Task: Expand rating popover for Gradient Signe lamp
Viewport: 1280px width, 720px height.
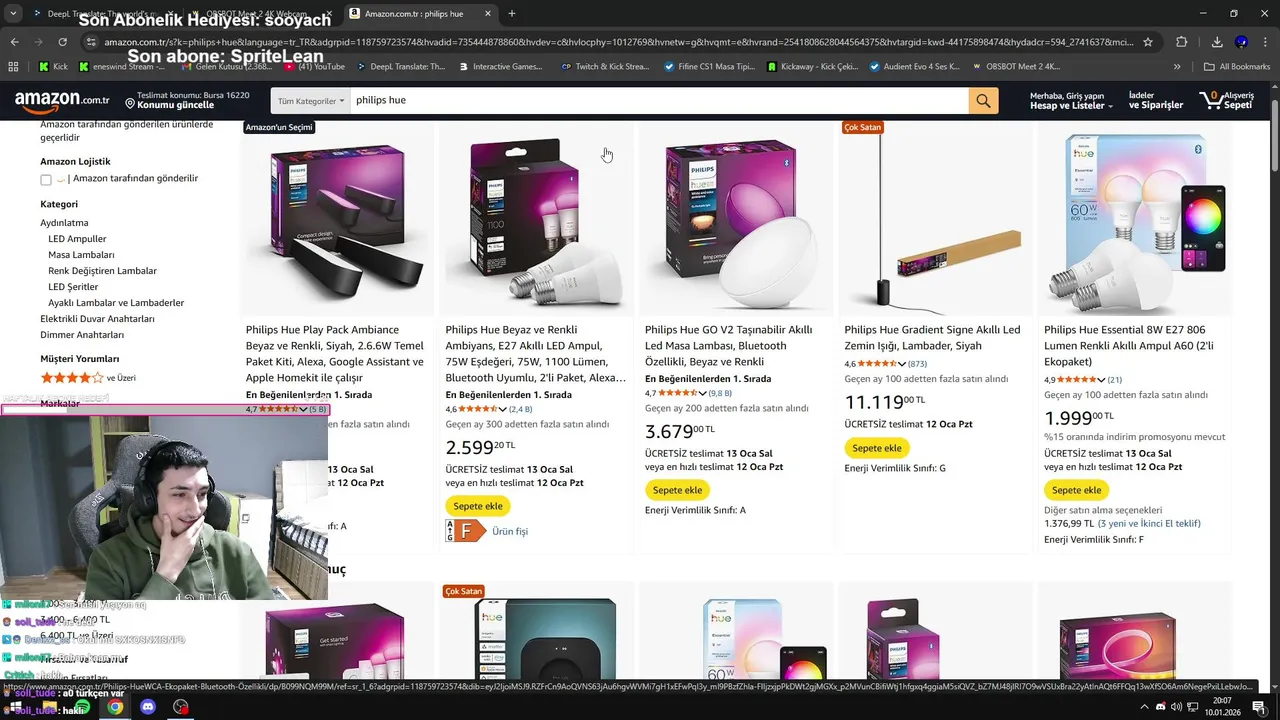Action: click(901, 364)
